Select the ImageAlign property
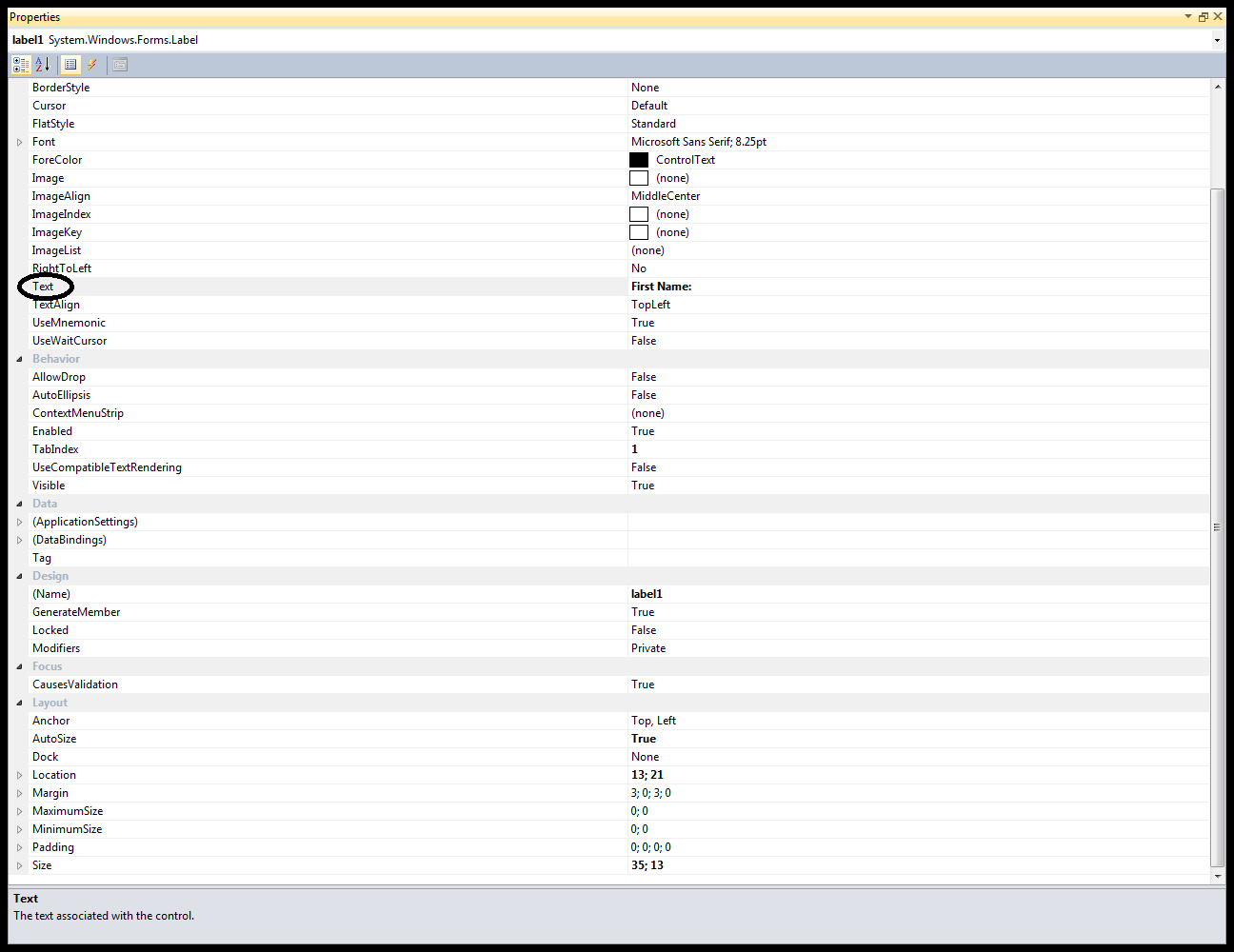 61,196
